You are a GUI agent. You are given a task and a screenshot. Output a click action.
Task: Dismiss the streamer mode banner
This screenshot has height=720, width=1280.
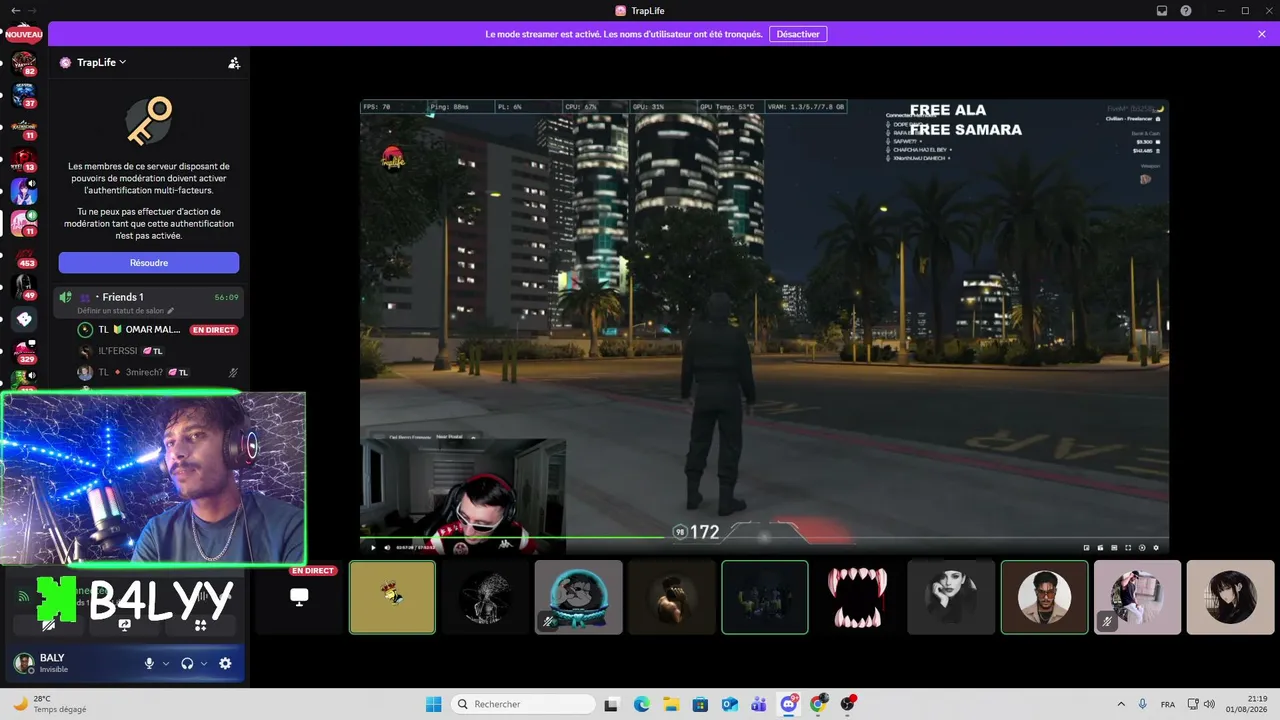(1262, 34)
